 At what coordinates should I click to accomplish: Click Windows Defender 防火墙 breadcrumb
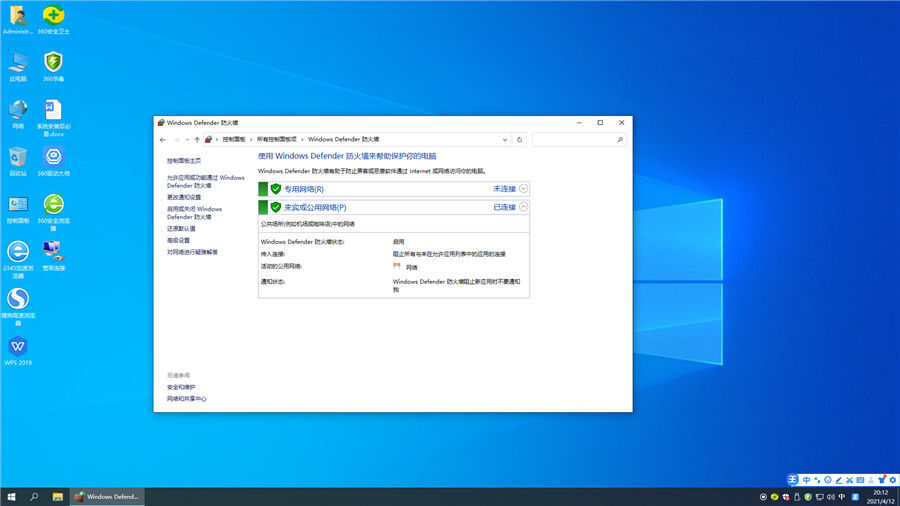tap(343, 139)
